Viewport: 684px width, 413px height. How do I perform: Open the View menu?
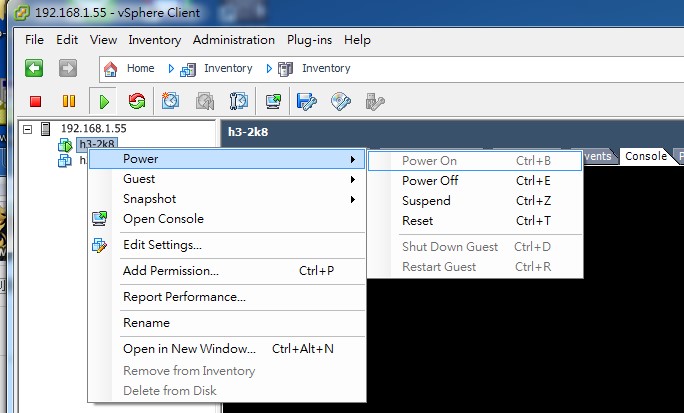pyautogui.click(x=103, y=40)
